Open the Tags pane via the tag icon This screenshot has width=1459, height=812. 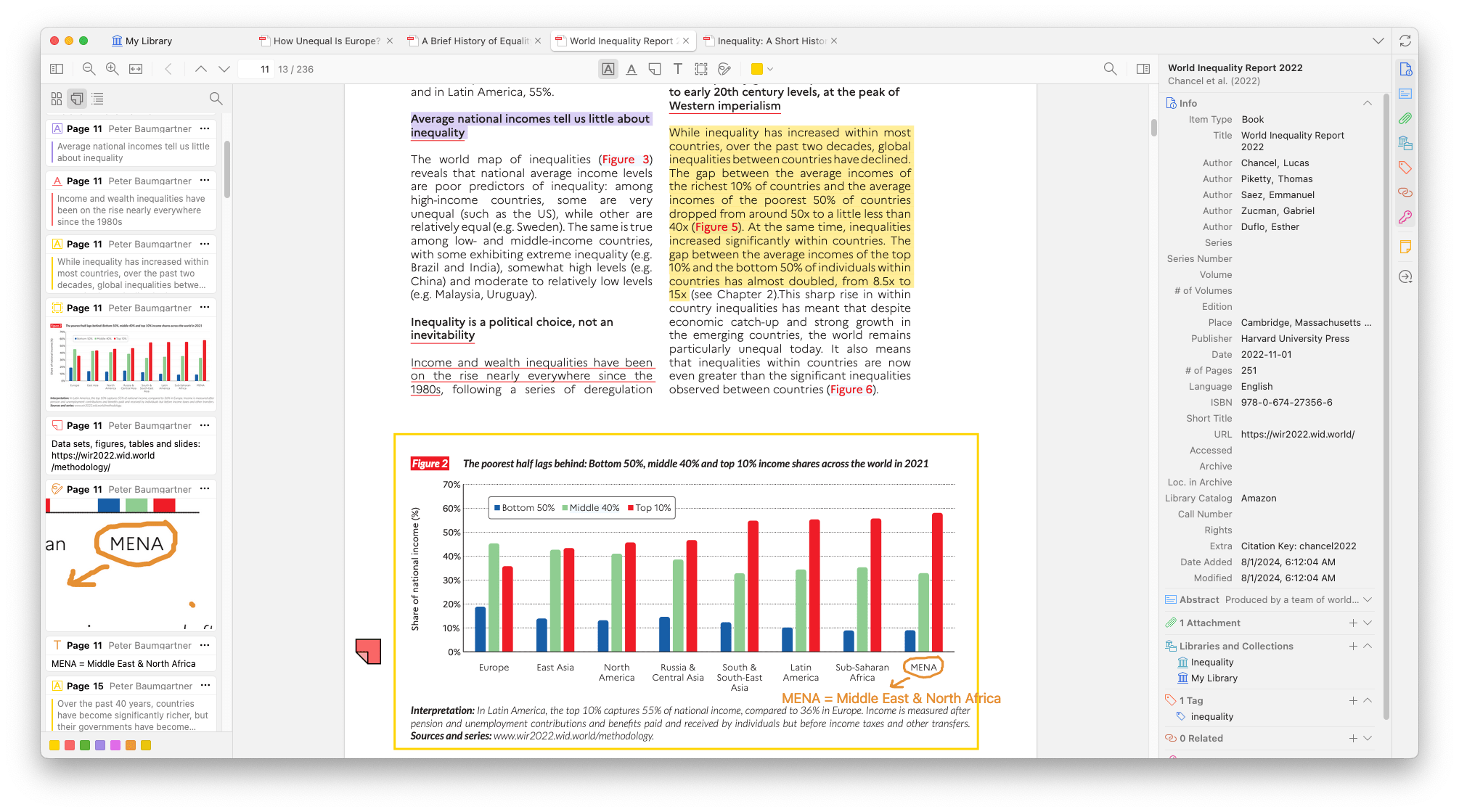[1406, 168]
